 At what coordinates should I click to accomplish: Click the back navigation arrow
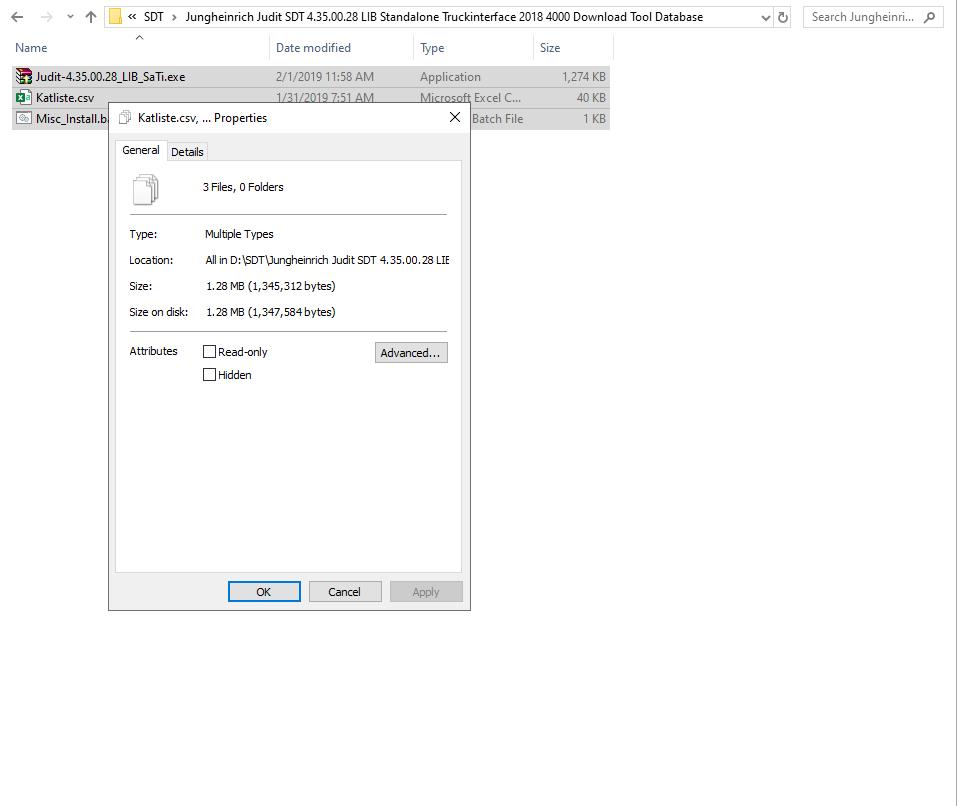(16, 17)
